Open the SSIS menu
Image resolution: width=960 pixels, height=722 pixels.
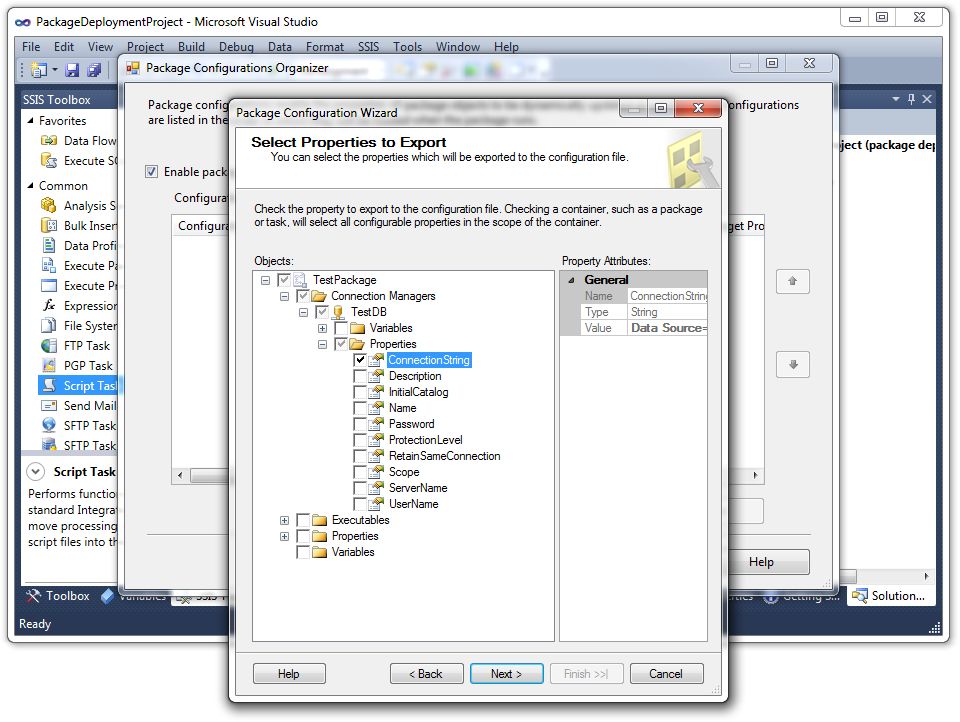(369, 47)
